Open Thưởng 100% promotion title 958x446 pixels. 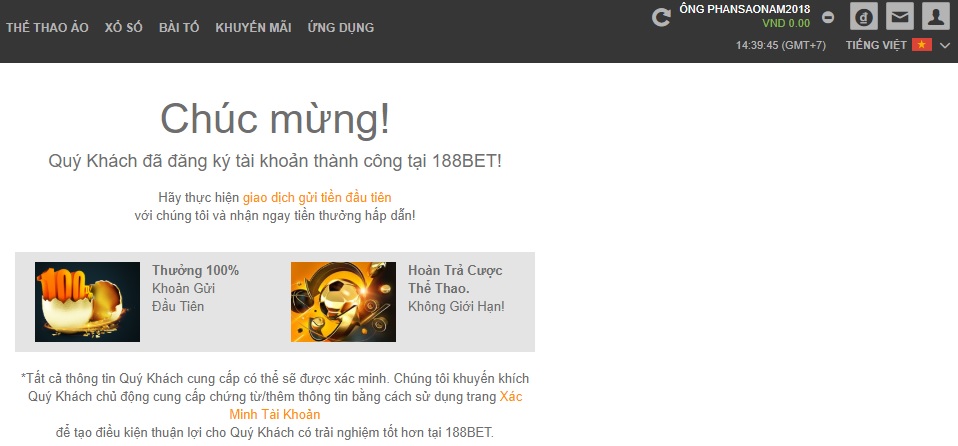[x=196, y=270]
